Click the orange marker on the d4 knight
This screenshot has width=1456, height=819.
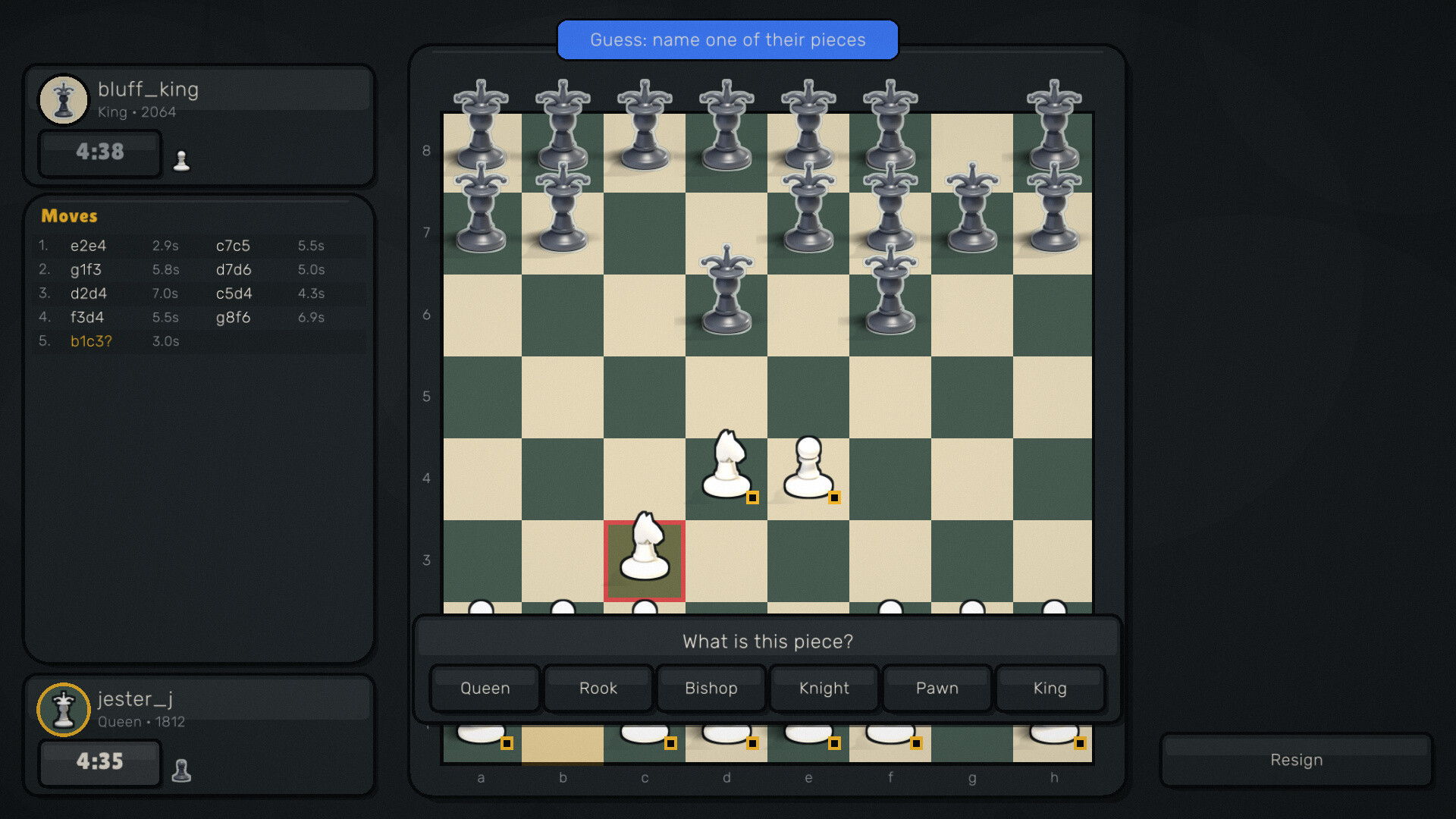click(752, 497)
